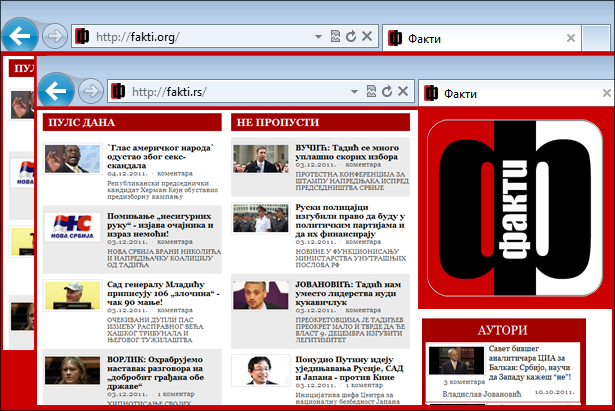This screenshot has height=411, width=615.
Task: Expand the fakti.rs address bar dropdown
Action: (356, 92)
